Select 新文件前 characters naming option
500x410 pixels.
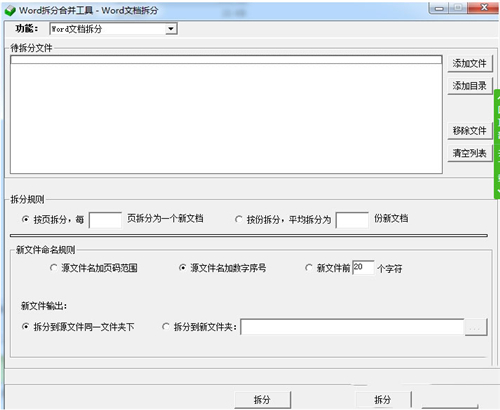tap(309, 268)
